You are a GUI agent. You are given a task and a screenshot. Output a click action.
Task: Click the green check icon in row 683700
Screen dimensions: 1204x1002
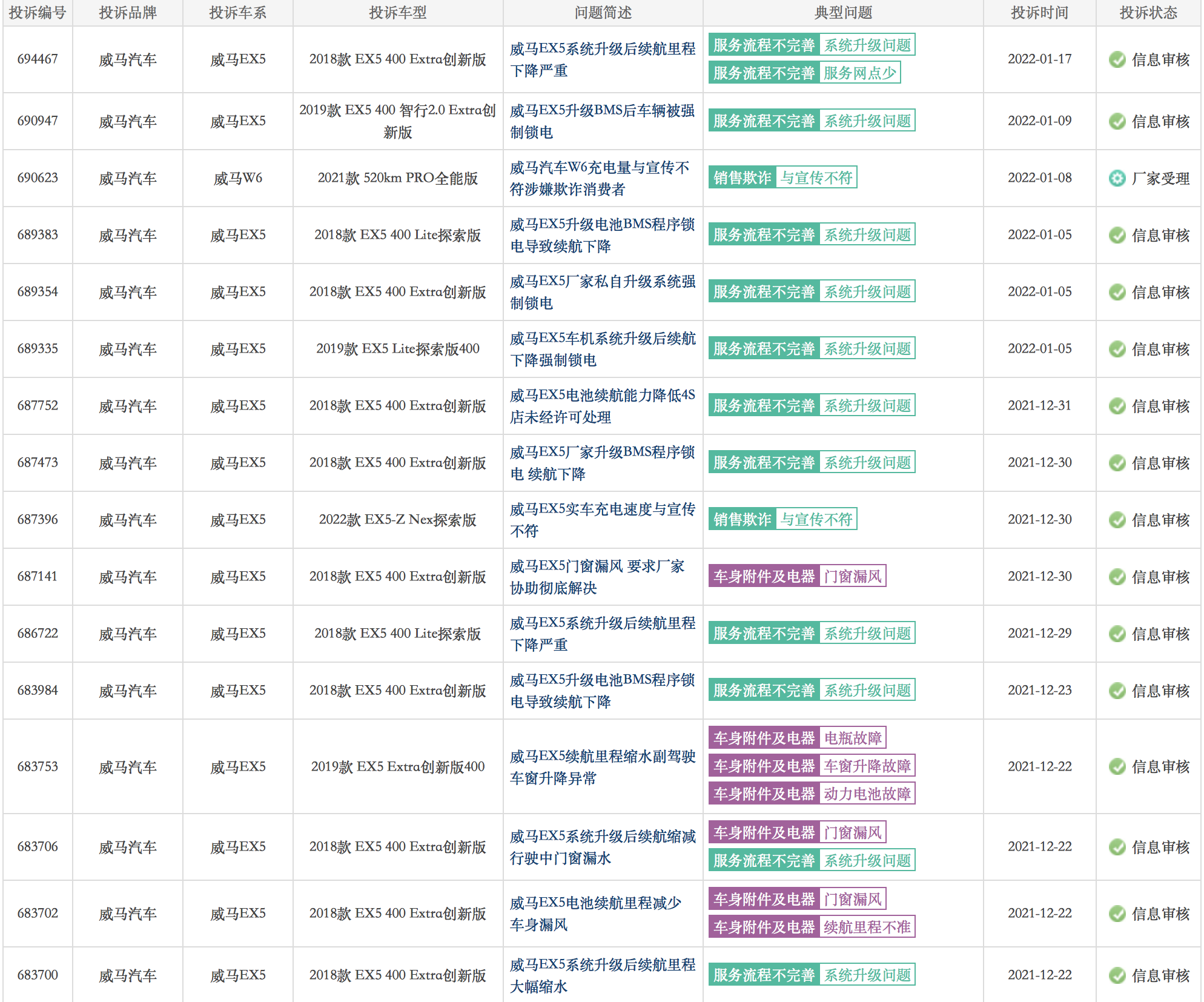(x=1117, y=975)
